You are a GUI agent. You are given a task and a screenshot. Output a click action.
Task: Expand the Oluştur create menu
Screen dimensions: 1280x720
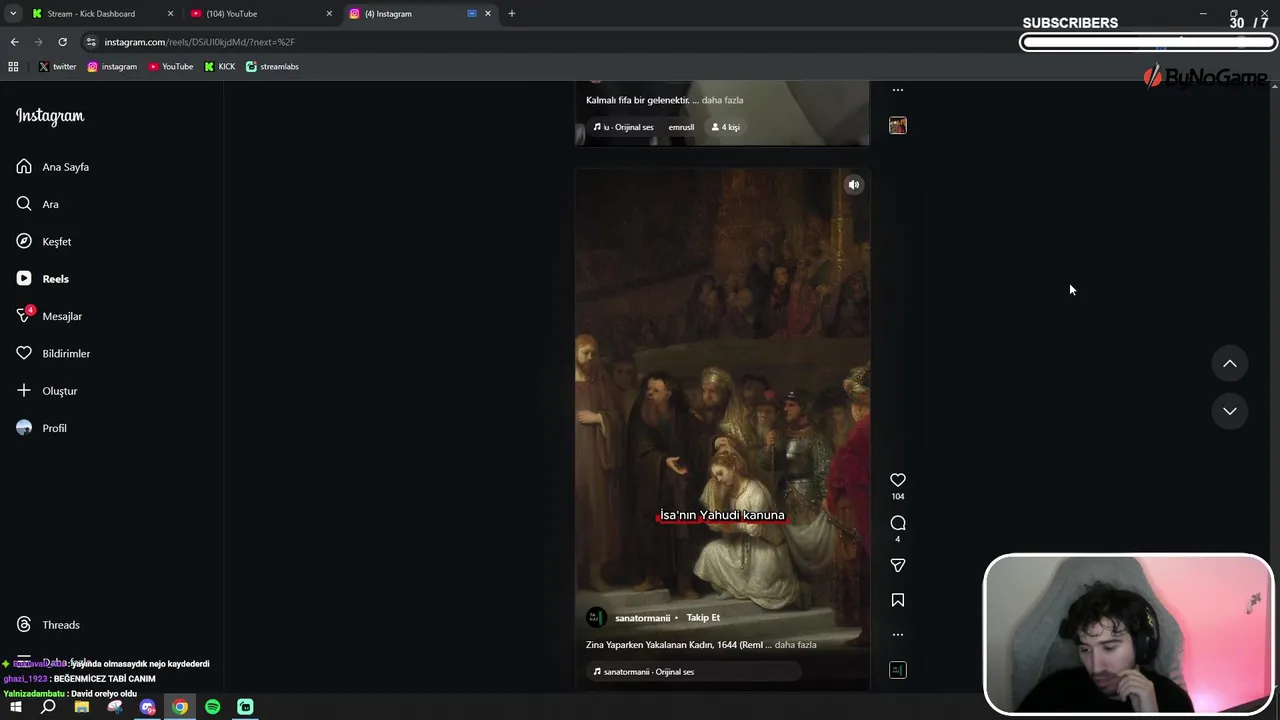[x=47, y=391]
